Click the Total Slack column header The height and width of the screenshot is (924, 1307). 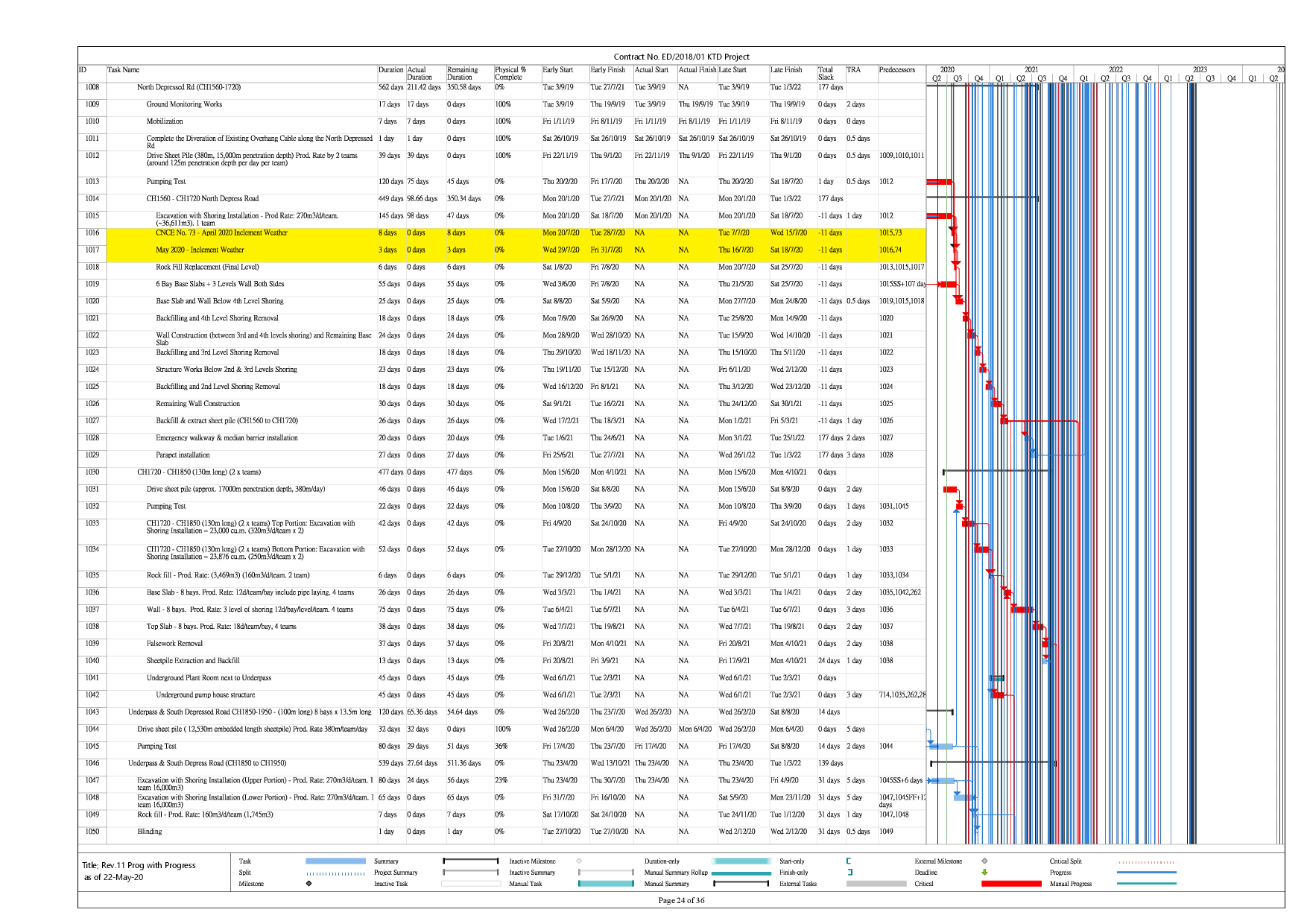826,73
